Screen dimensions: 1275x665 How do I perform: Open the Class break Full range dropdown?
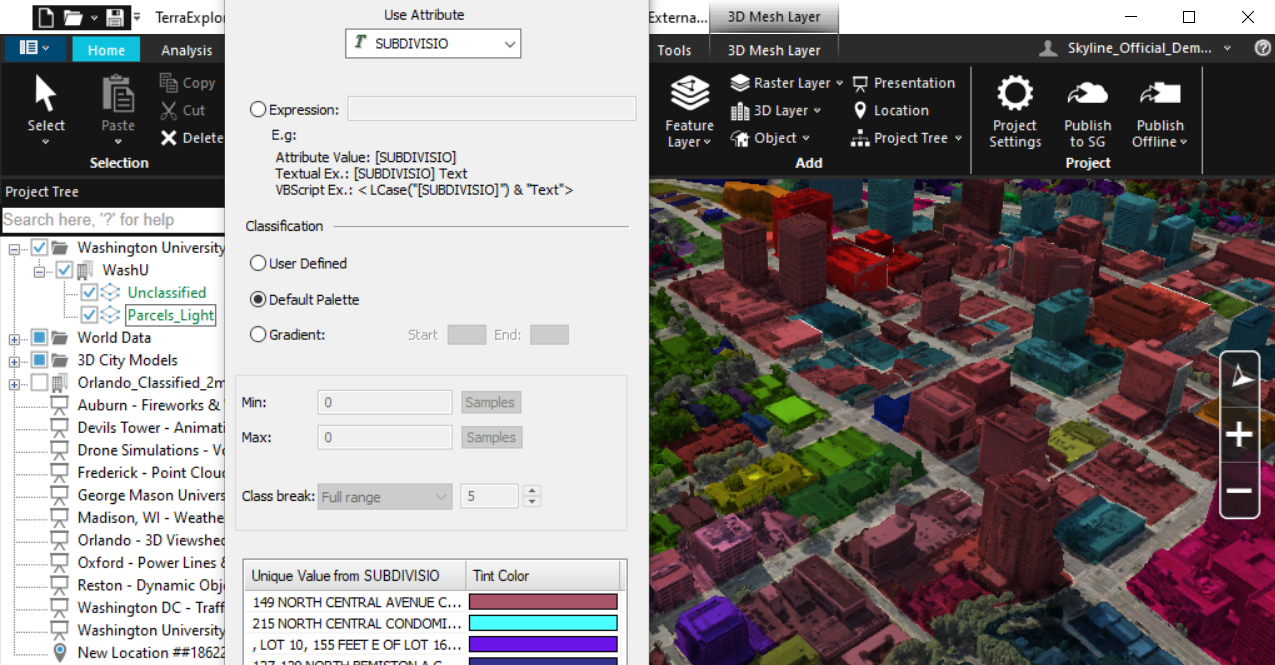(385, 496)
